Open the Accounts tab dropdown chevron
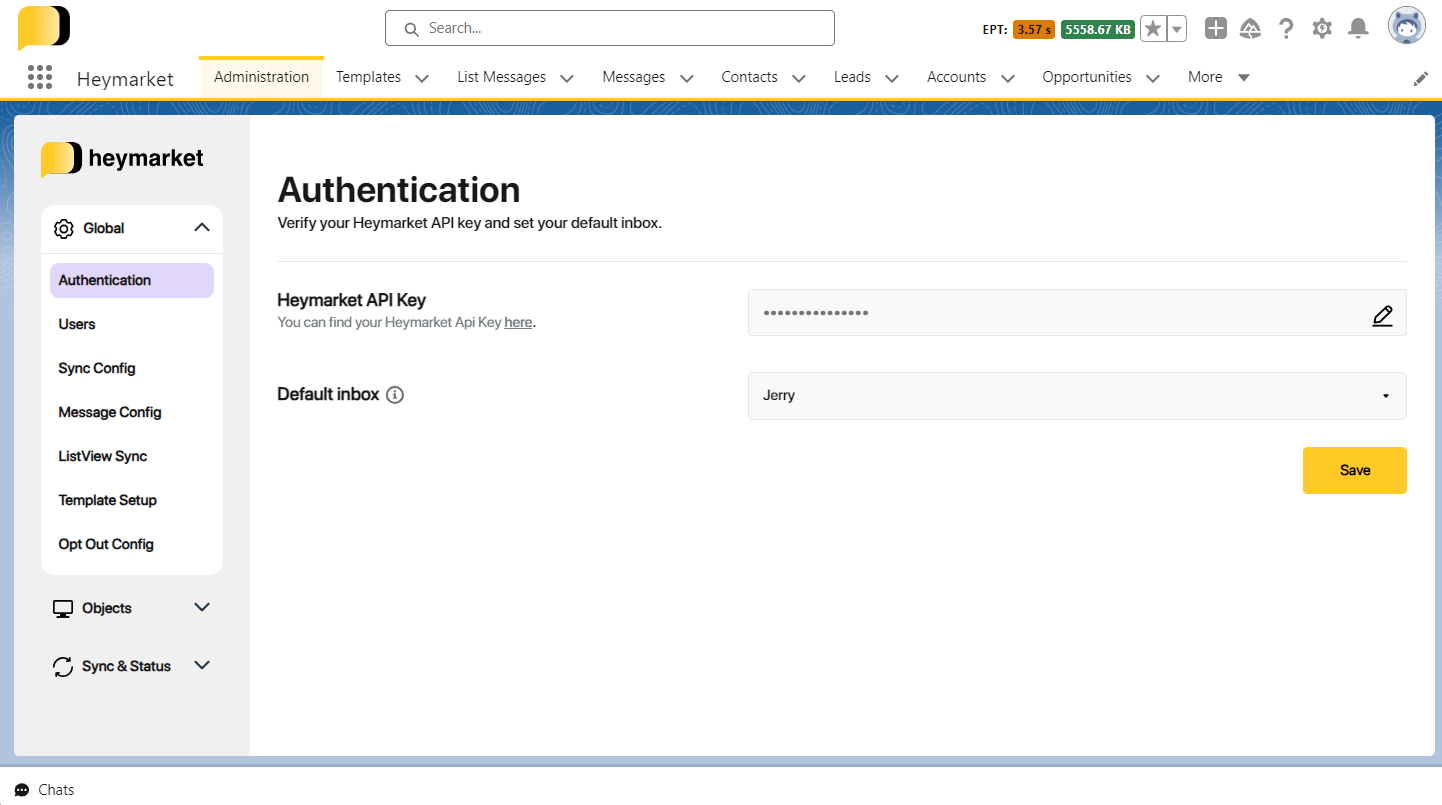Image resolution: width=1442 pixels, height=805 pixels. tap(1007, 78)
